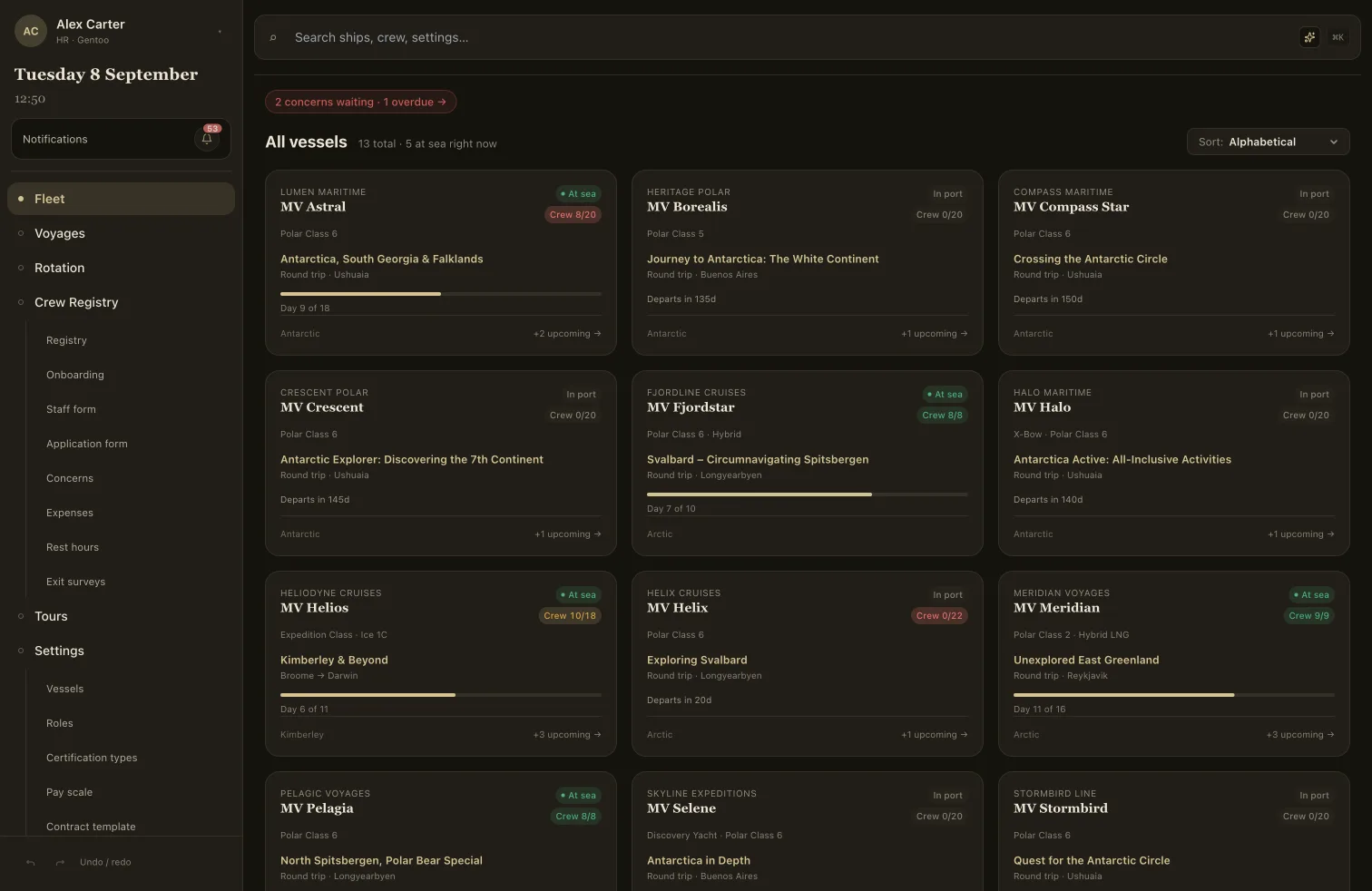This screenshot has height=891, width=1372.
Task: Click the AC user avatar
Action: click(x=31, y=31)
